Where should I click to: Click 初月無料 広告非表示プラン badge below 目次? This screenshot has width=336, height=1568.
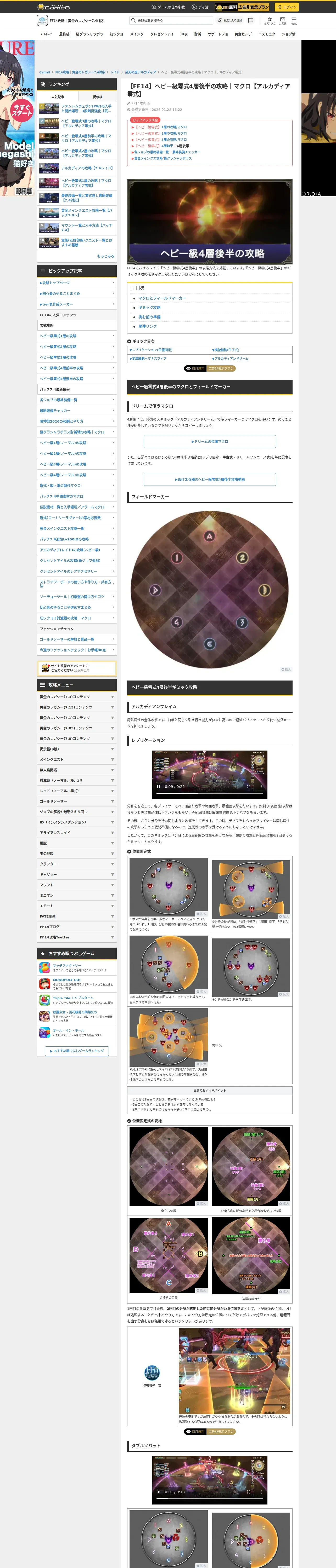210,368
